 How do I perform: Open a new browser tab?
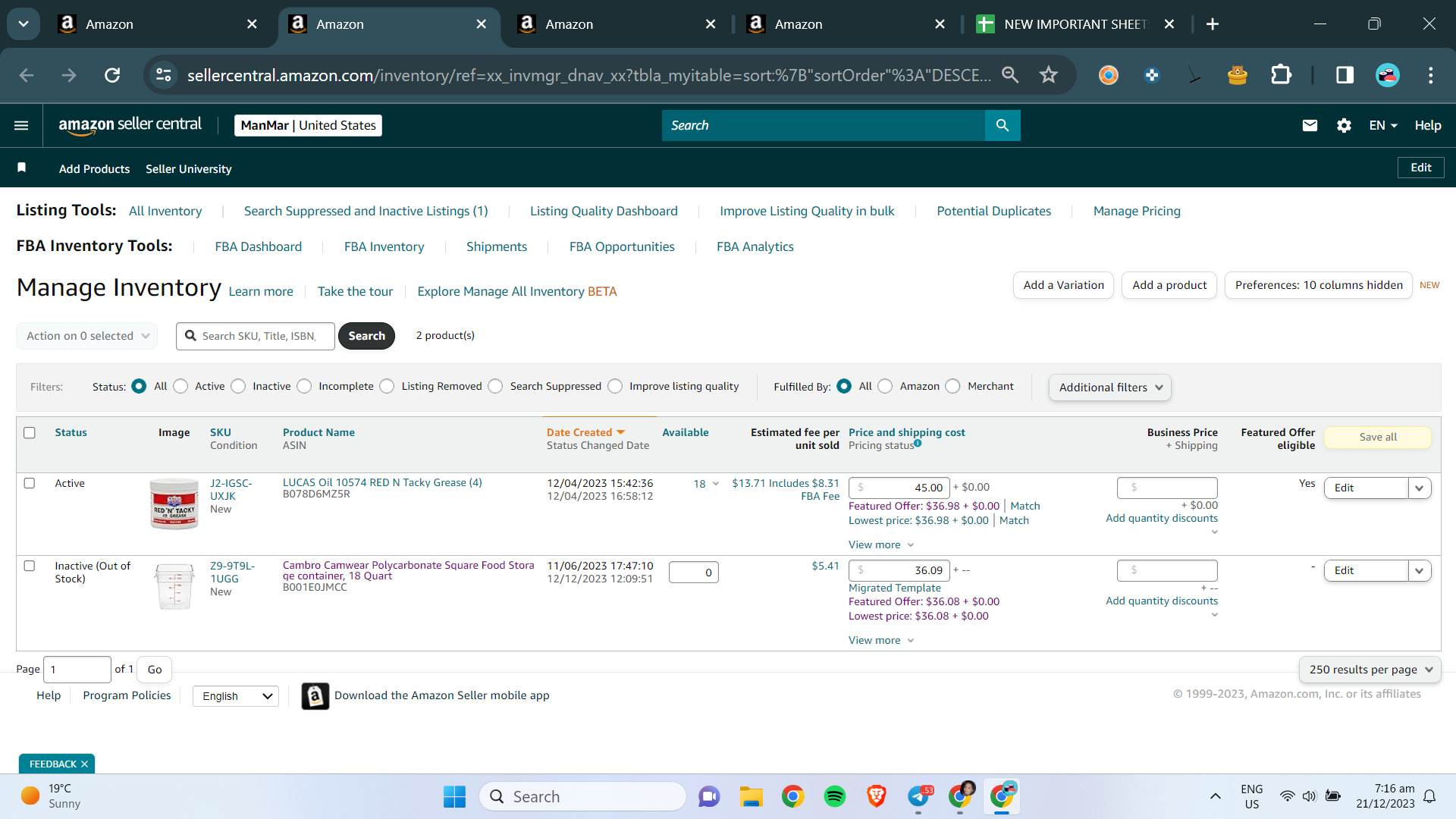(x=1213, y=24)
